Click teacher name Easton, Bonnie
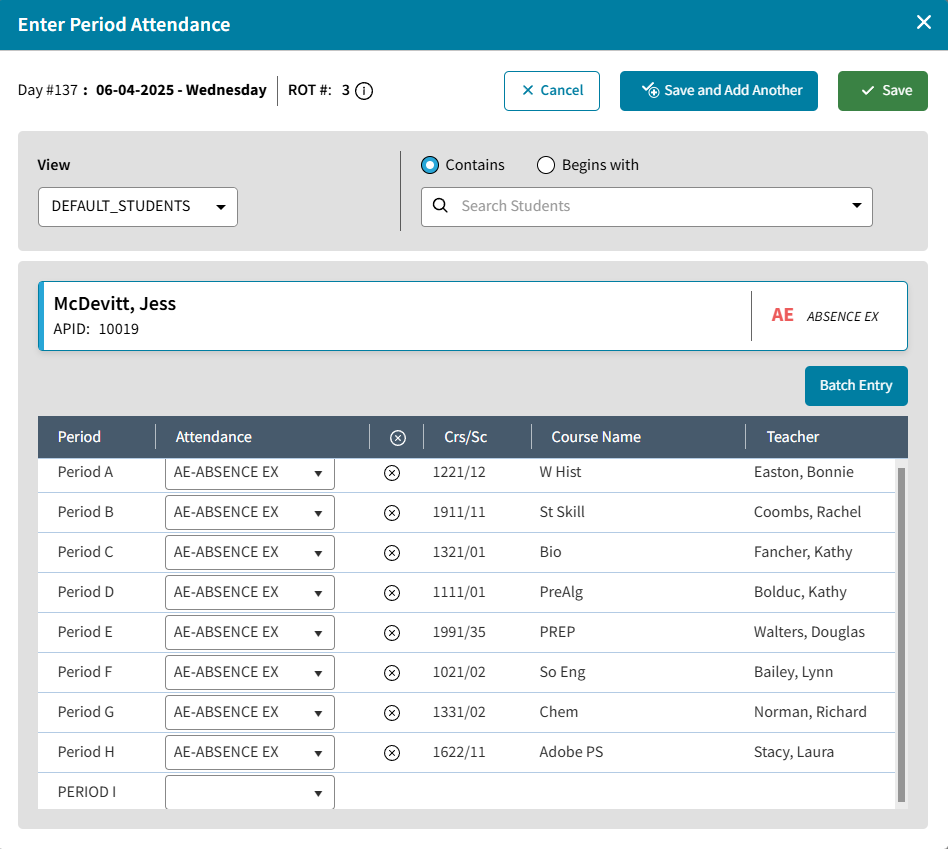Image resolution: width=948 pixels, height=849 pixels. pos(804,472)
